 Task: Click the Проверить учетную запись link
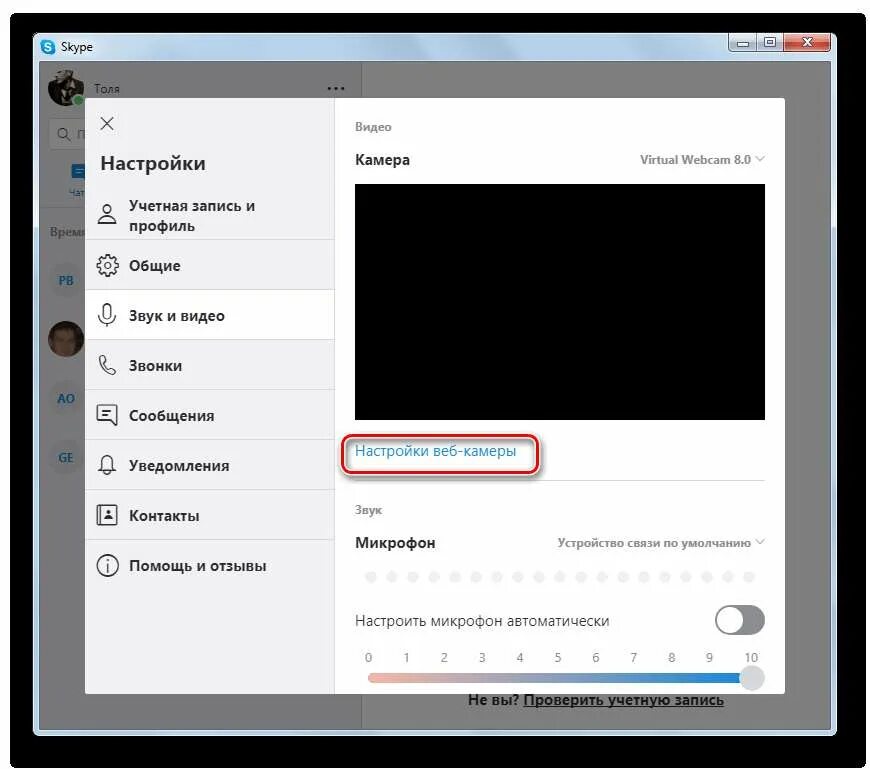(x=624, y=700)
